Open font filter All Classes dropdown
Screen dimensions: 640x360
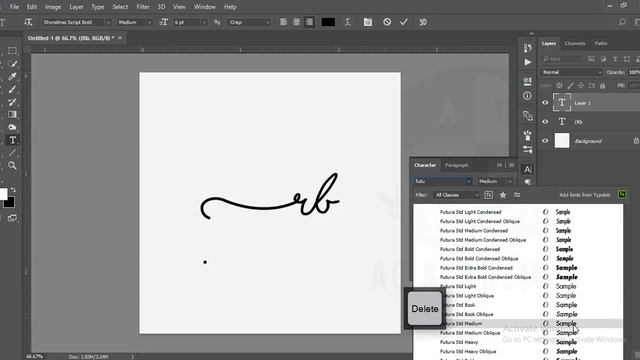(x=457, y=195)
